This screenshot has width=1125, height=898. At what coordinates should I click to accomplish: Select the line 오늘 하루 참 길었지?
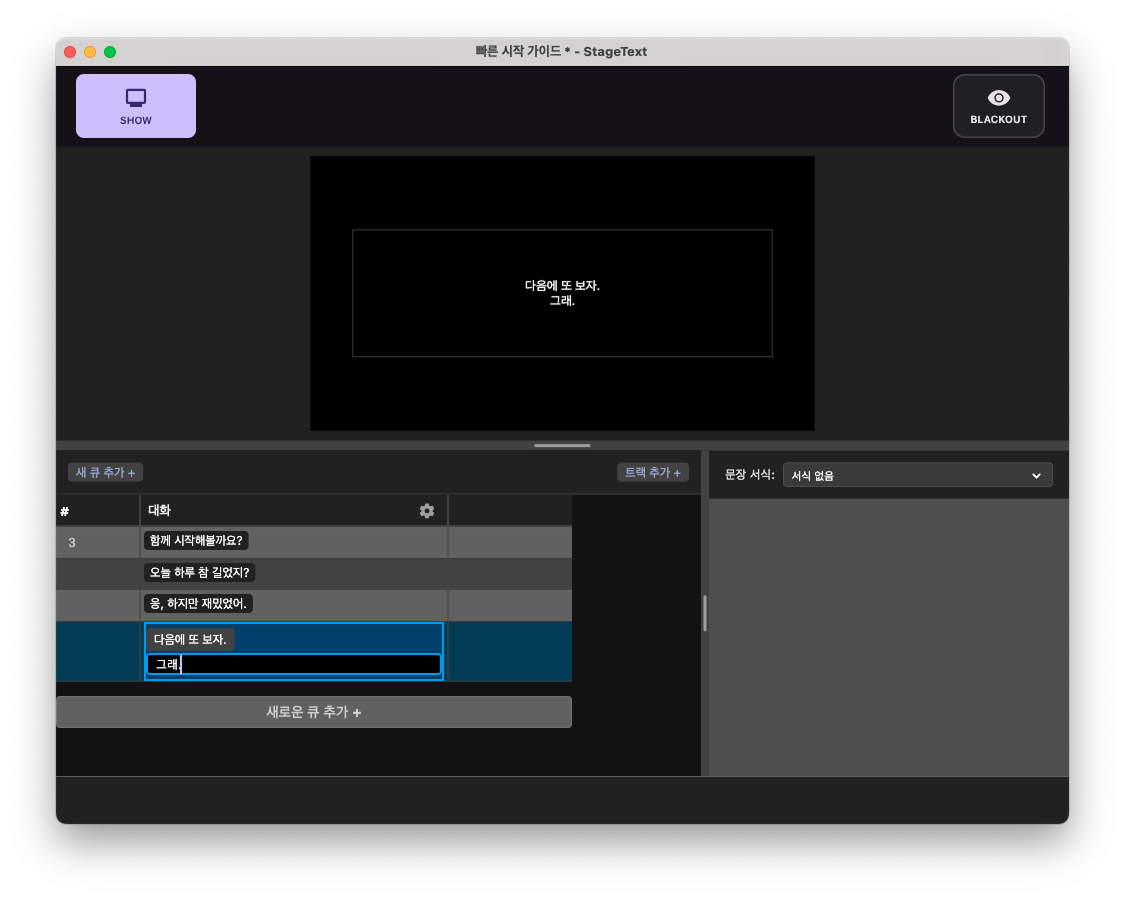(x=201, y=573)
